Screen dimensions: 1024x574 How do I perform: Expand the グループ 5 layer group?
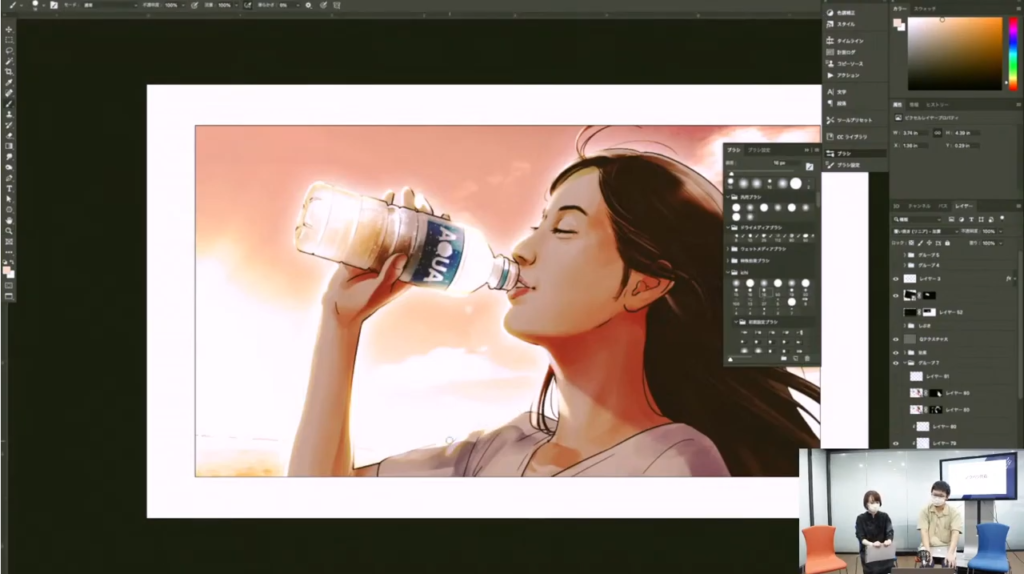click(904, 255)
